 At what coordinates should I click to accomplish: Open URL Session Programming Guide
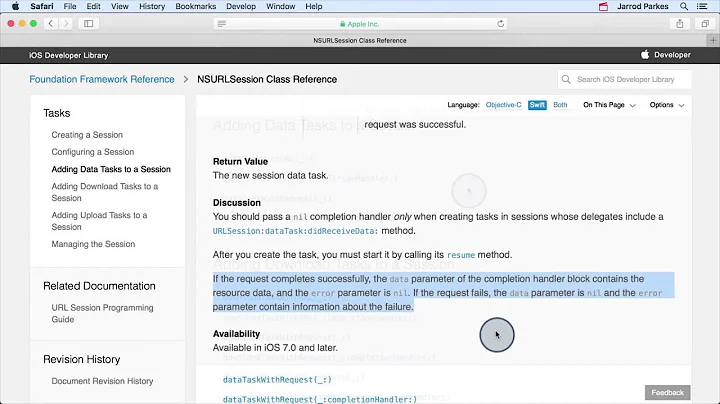(x=102, y=314)
